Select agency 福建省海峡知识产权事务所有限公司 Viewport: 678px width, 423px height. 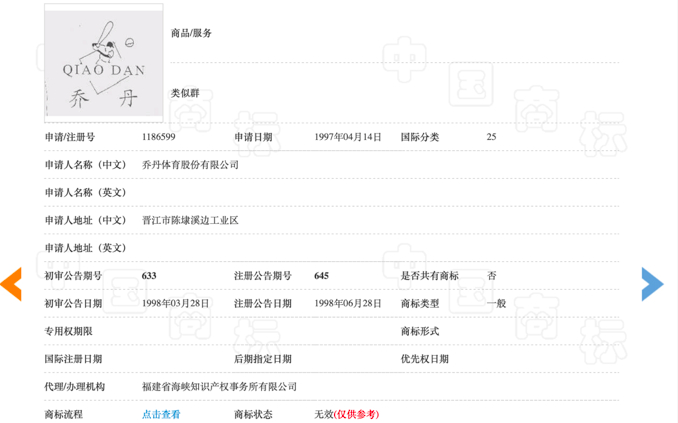219,387
